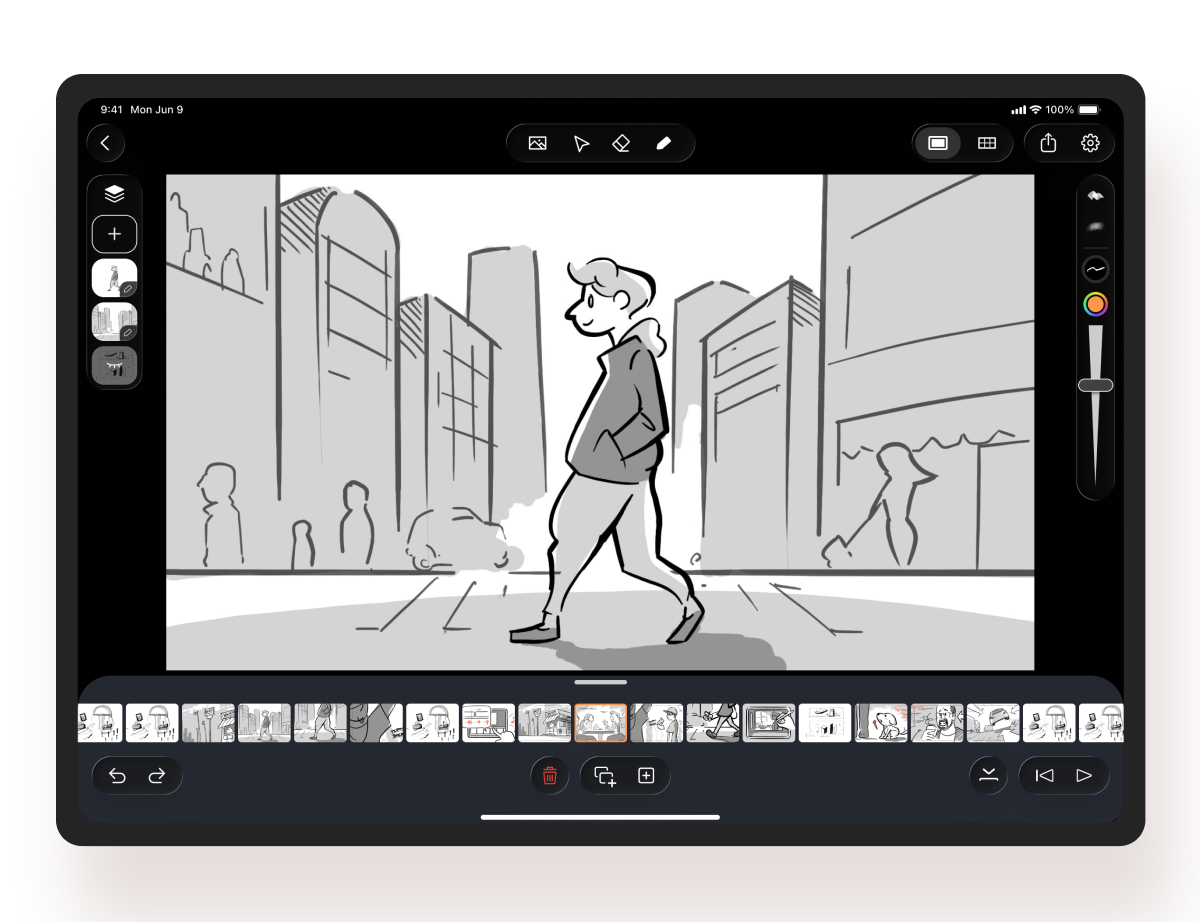Image resolution: width=1200 pixels, height=922 pixels.
Task: Open the share export menu
Action: [x=1048, y=143]
